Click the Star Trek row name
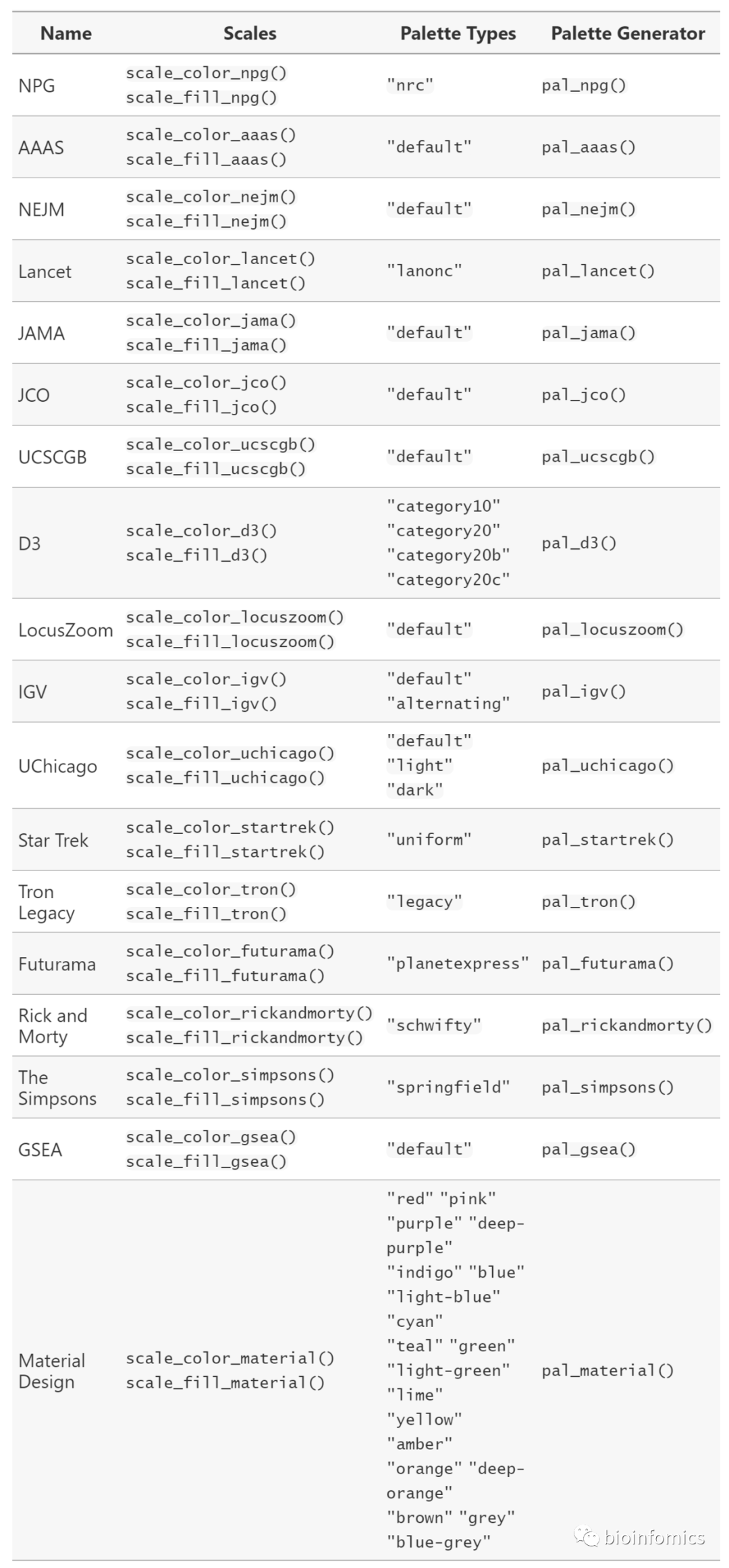 [x=53, y=840]
